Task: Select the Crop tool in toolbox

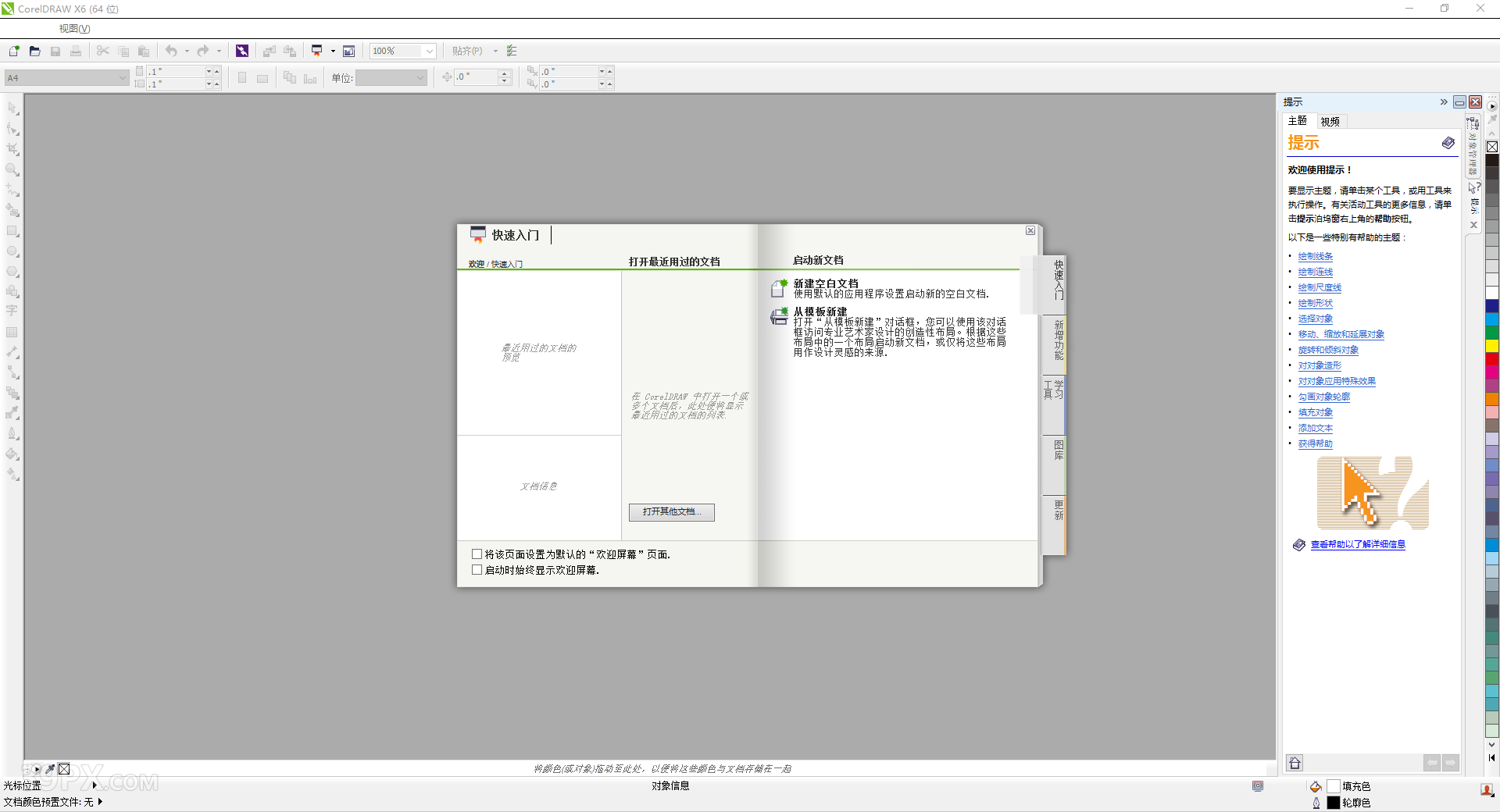Action: tap(12, 148)
